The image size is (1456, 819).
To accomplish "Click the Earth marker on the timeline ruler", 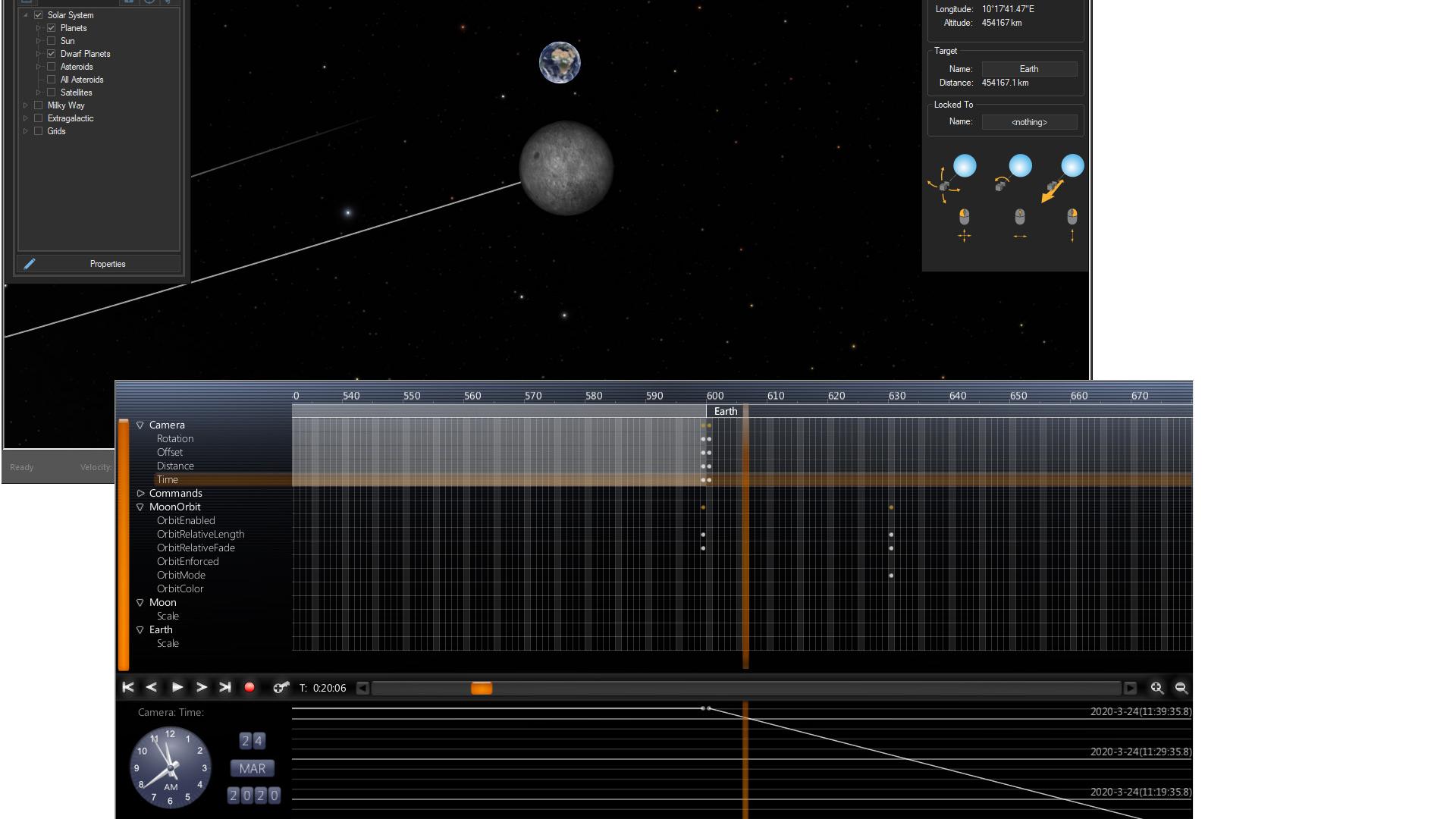I will tap(726, 411).
